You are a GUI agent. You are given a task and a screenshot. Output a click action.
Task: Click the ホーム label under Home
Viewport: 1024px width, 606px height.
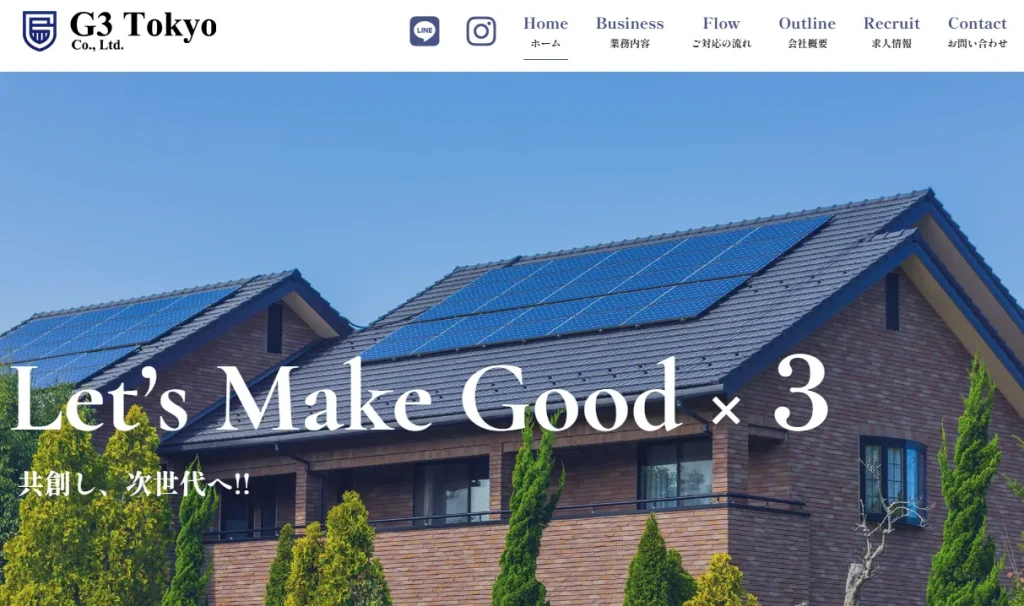(545, 44)
